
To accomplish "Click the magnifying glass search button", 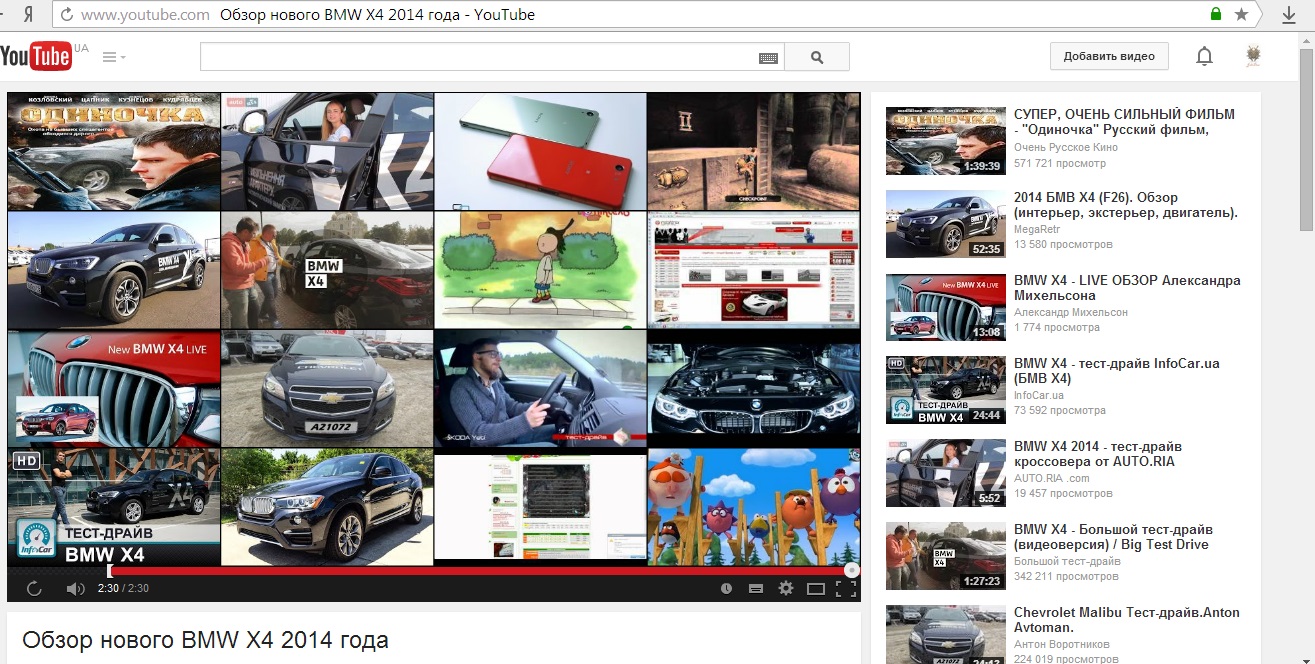I will coord(817,57).
